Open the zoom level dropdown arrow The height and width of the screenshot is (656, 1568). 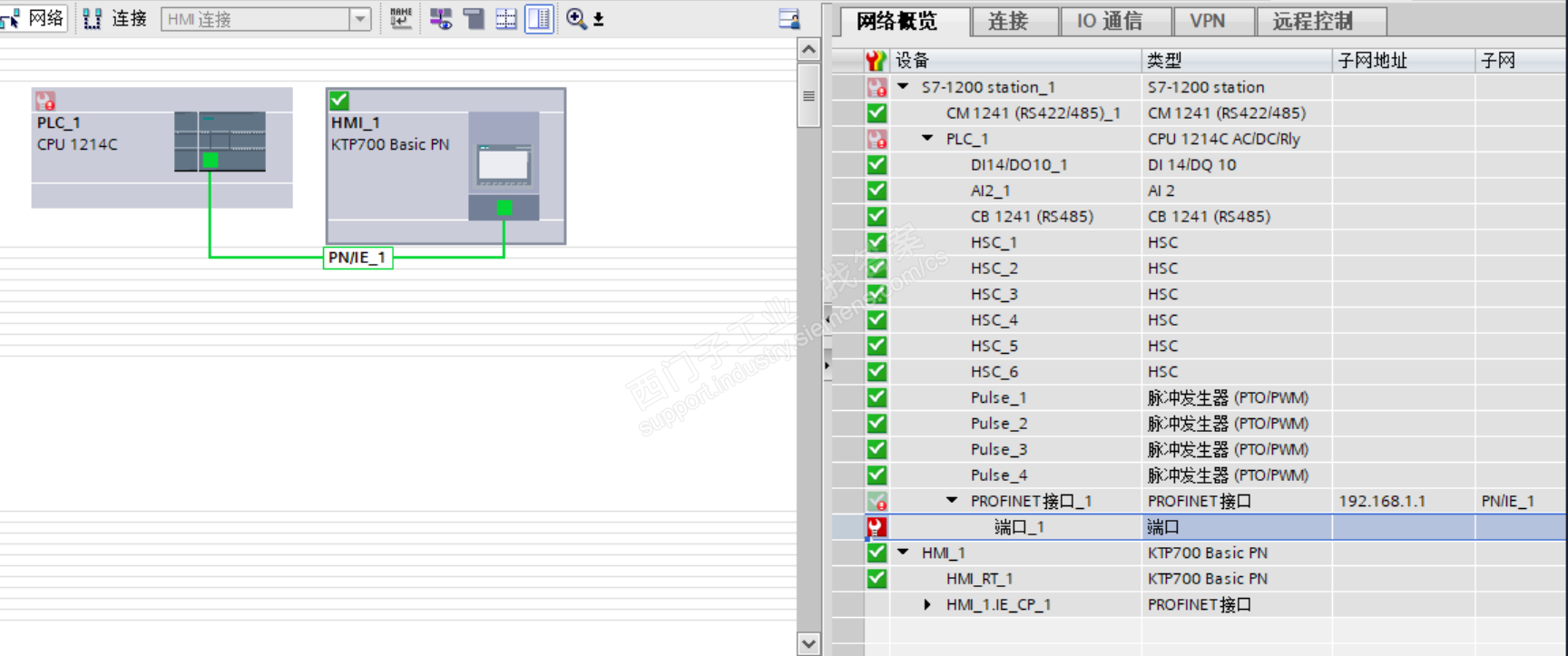598,19
